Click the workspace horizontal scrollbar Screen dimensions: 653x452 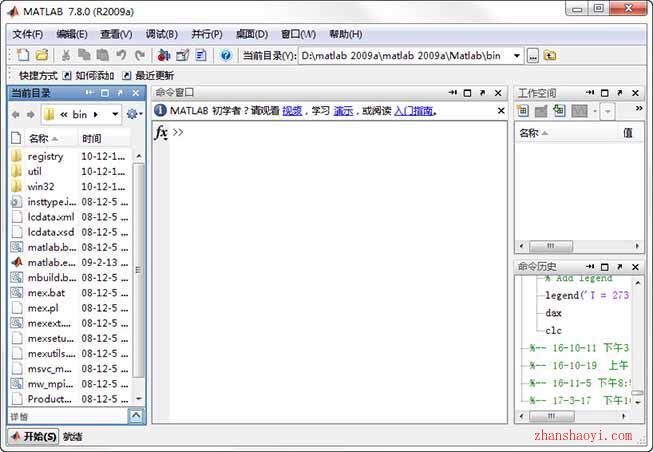551,246
